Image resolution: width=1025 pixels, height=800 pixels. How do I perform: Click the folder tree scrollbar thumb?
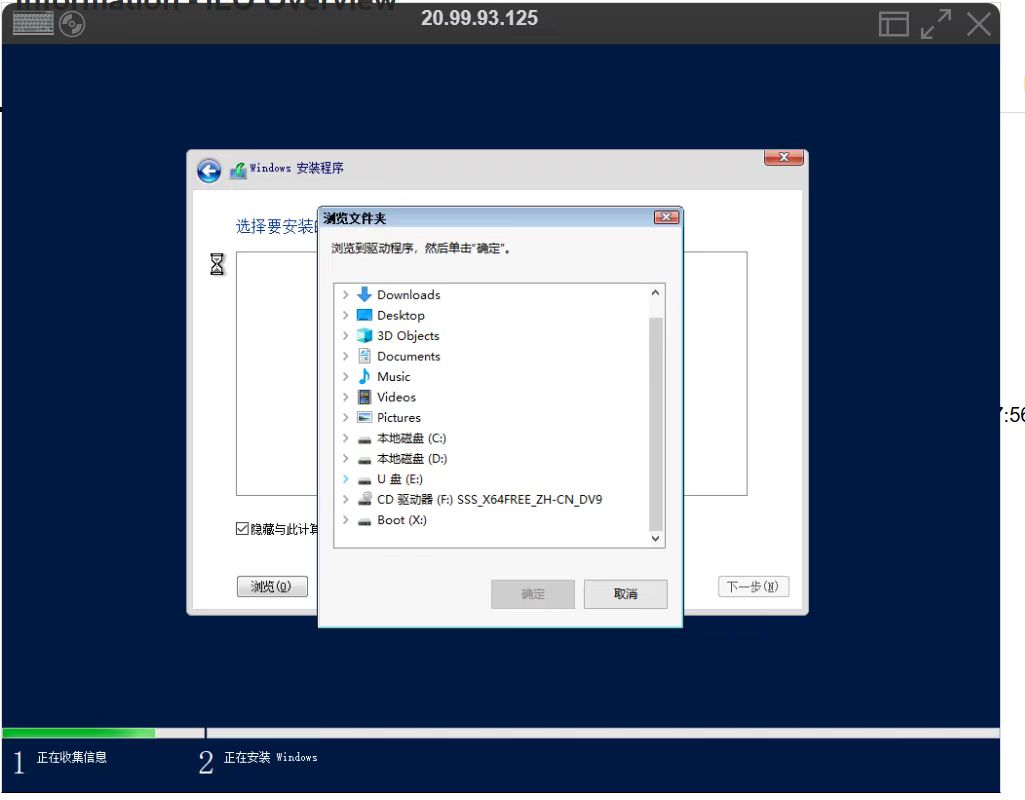coord(656,424)
